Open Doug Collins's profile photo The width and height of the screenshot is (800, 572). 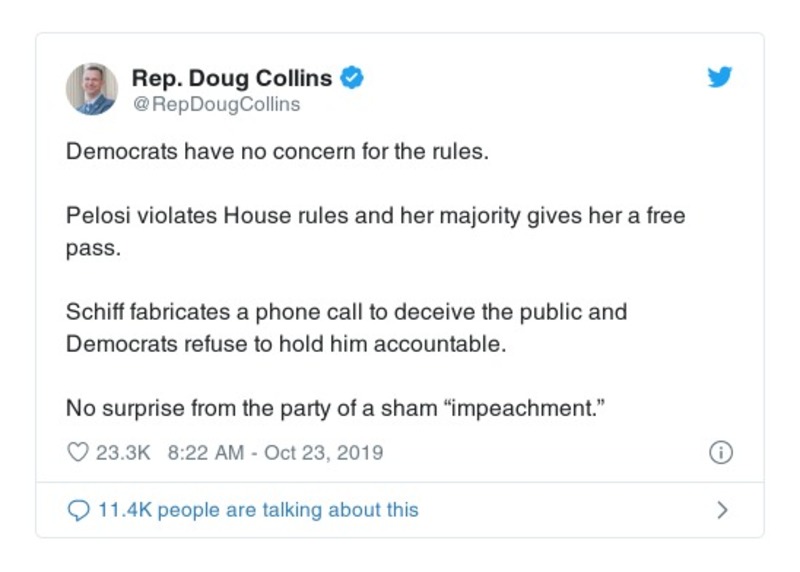tap(92, 89)
